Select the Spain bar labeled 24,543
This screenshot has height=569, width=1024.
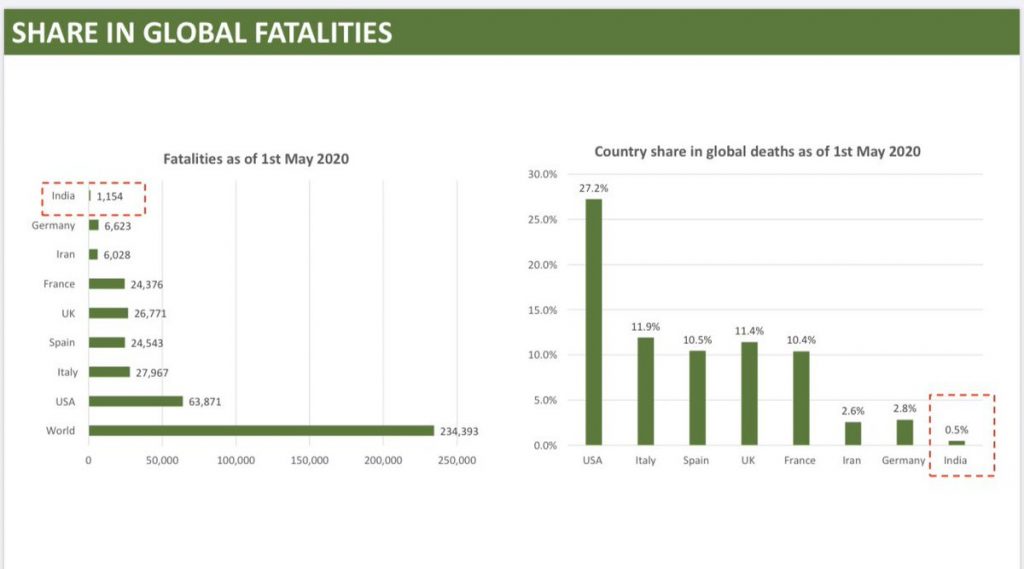107,342
